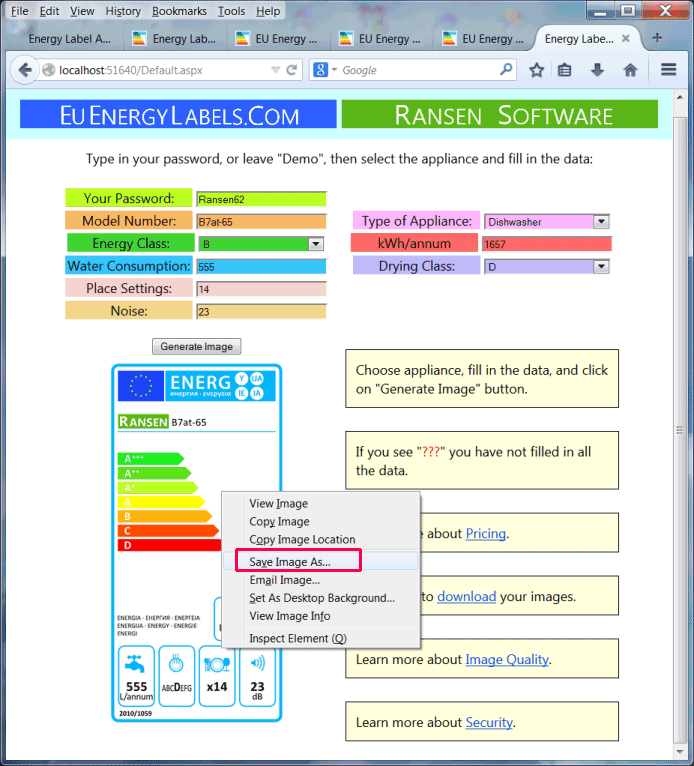This screenshot has width=694, height=766.
Task: Click the place settings x14 icon
Action: 217,676
